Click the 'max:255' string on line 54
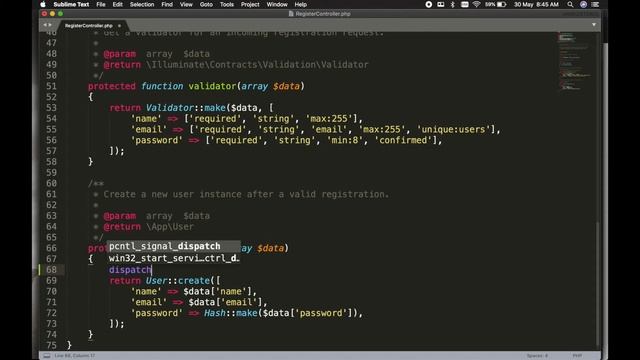This screenshot has height=360, width=640. tap(329, 118)
